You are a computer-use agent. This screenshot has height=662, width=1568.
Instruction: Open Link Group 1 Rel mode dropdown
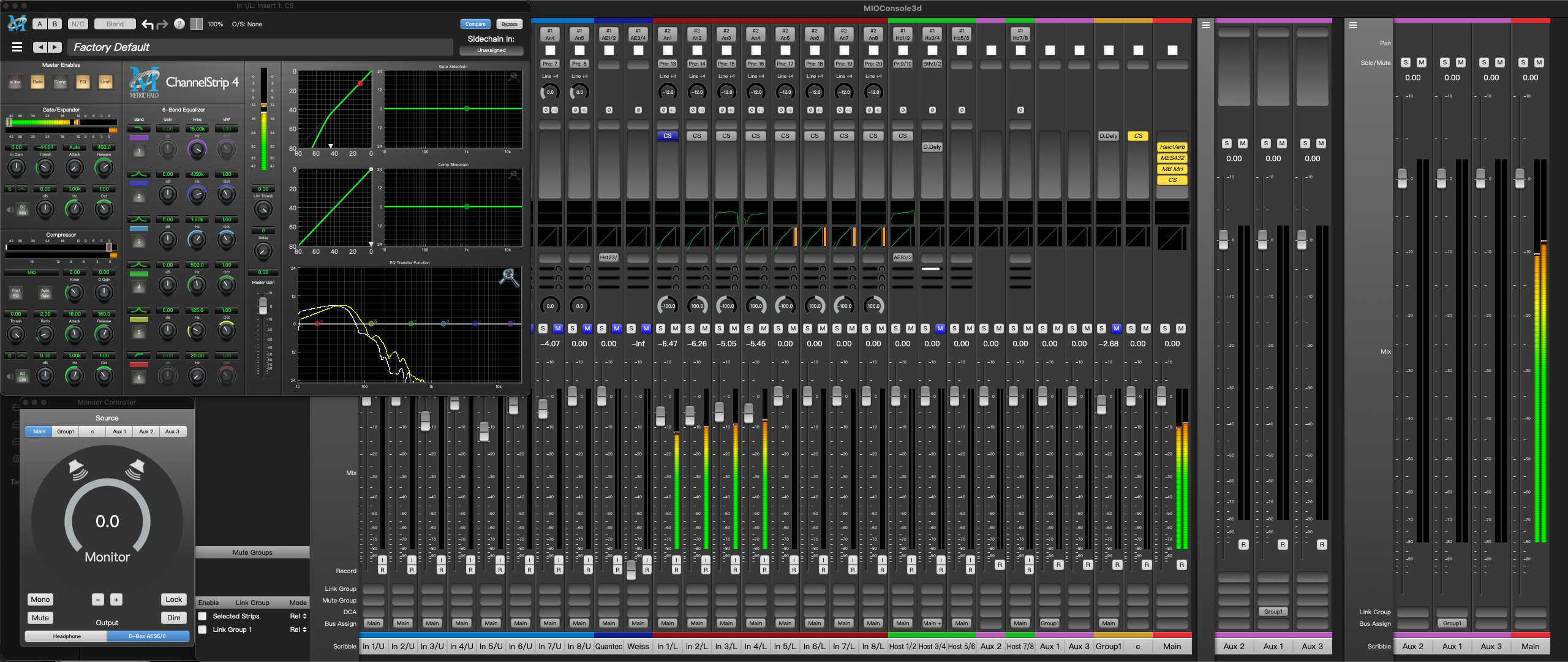point(298,630)
